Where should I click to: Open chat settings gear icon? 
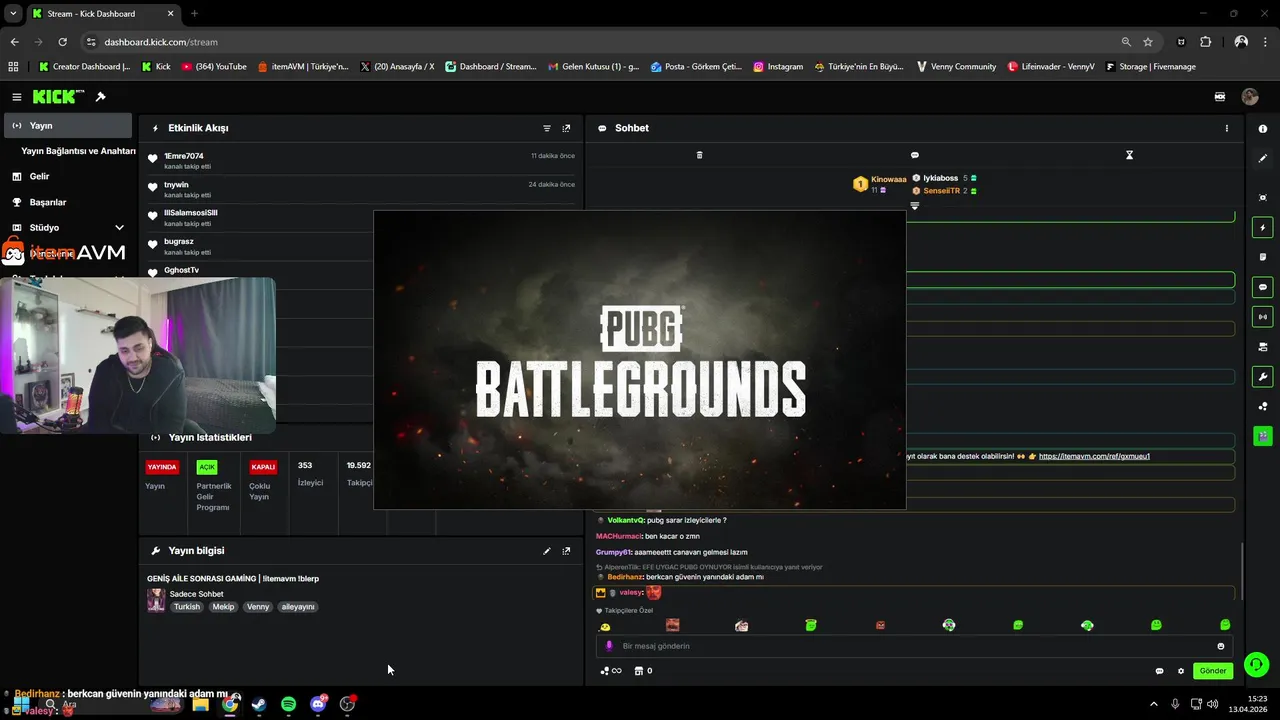point(1180,671)
